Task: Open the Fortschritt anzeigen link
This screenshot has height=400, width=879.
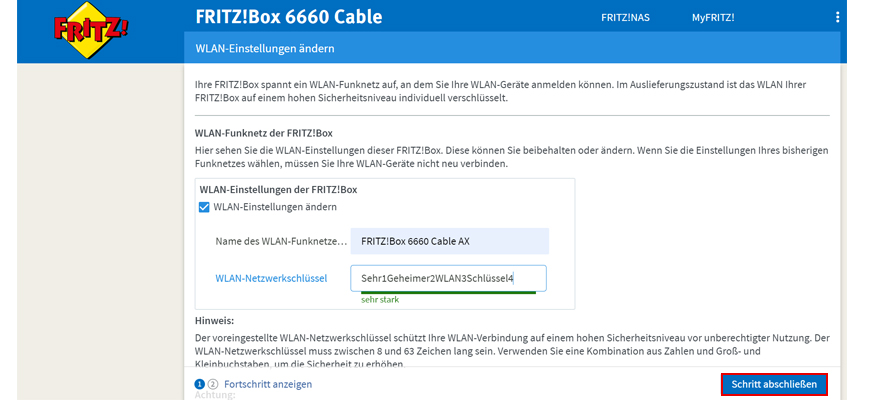Action: (x=268, y=384)
